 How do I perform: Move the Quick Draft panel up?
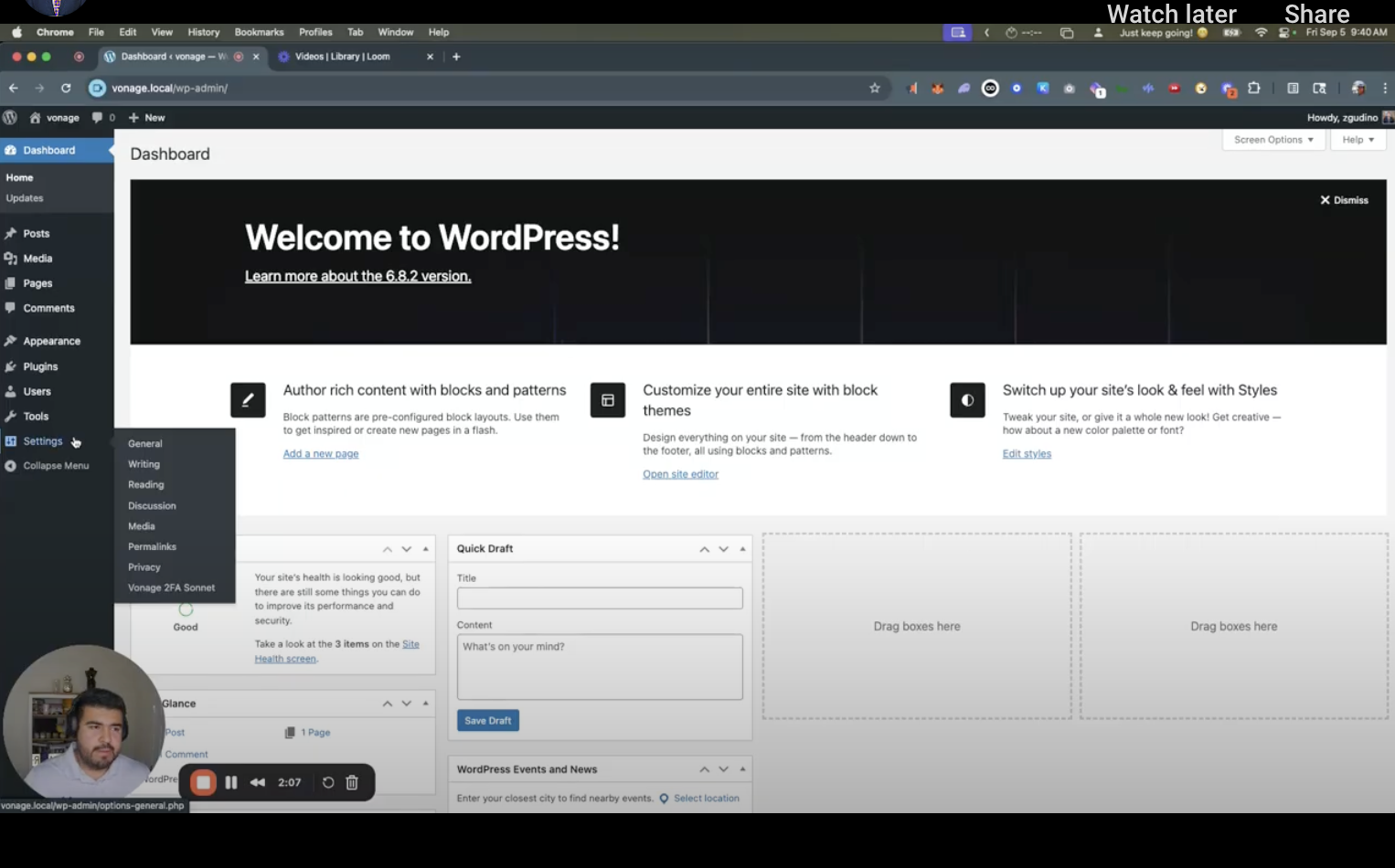click(x=705, y=549)
